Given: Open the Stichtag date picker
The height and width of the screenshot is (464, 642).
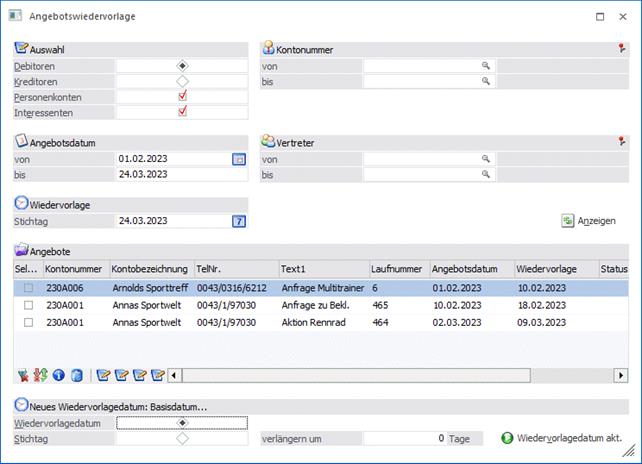Looking at the screenshot, I should 239,221.
